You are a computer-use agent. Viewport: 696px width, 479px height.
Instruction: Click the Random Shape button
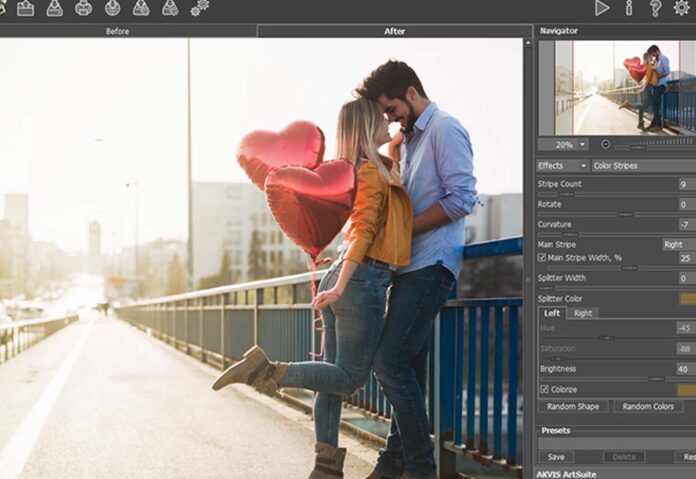tap(573, 407)
